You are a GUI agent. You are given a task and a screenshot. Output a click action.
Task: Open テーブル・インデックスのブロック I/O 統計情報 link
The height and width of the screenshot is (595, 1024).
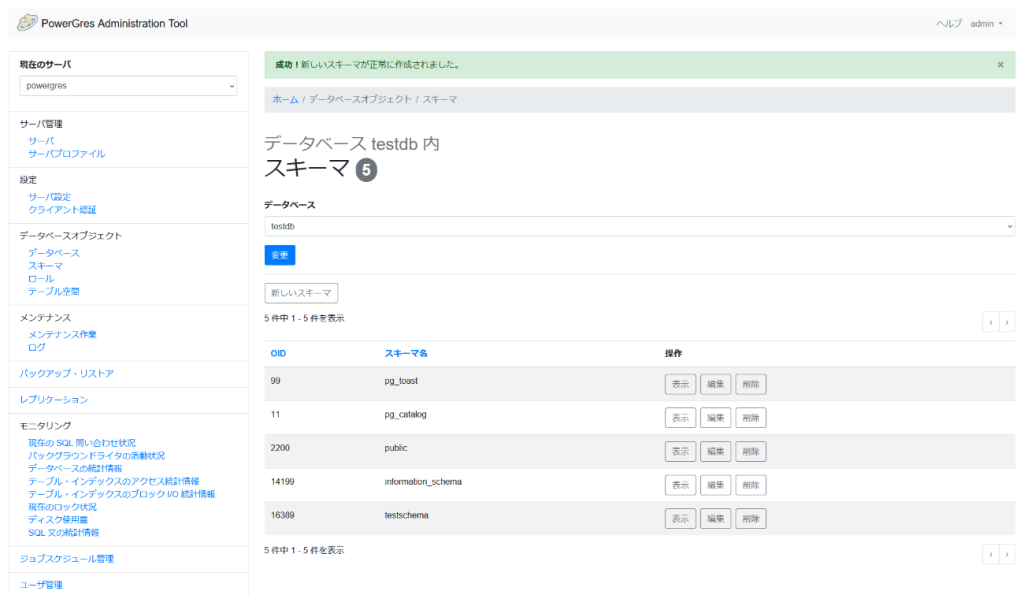(121, 494)
